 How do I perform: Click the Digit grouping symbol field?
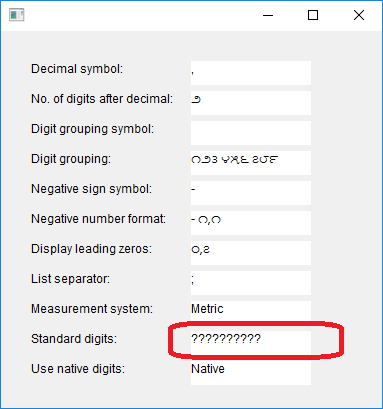[x=251, y=133]
